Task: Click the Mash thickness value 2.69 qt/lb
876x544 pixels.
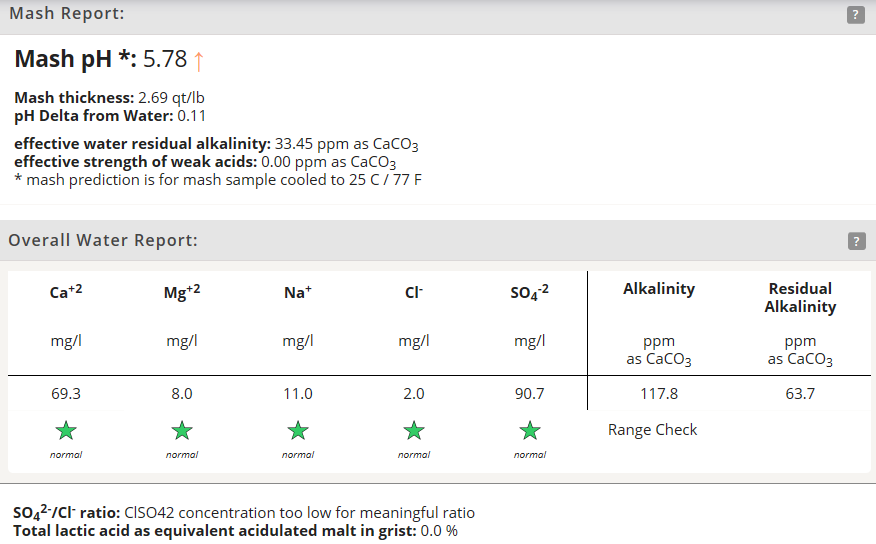Action: (172, 98)
